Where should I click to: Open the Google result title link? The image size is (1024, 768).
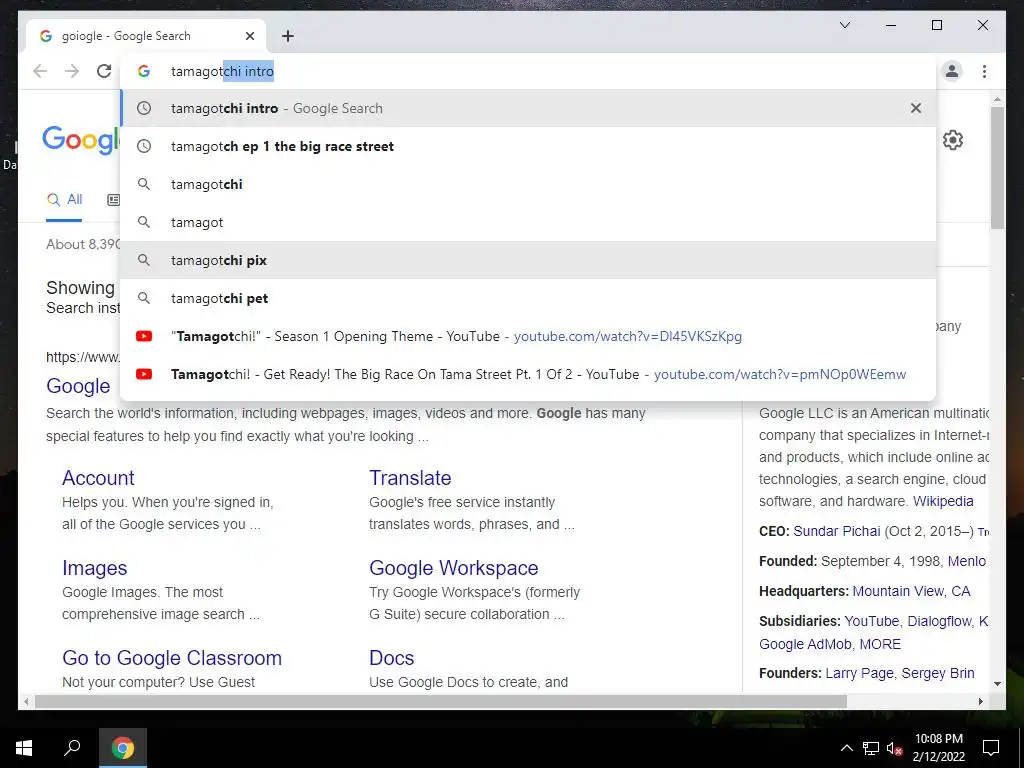click(x=78, y=386)
